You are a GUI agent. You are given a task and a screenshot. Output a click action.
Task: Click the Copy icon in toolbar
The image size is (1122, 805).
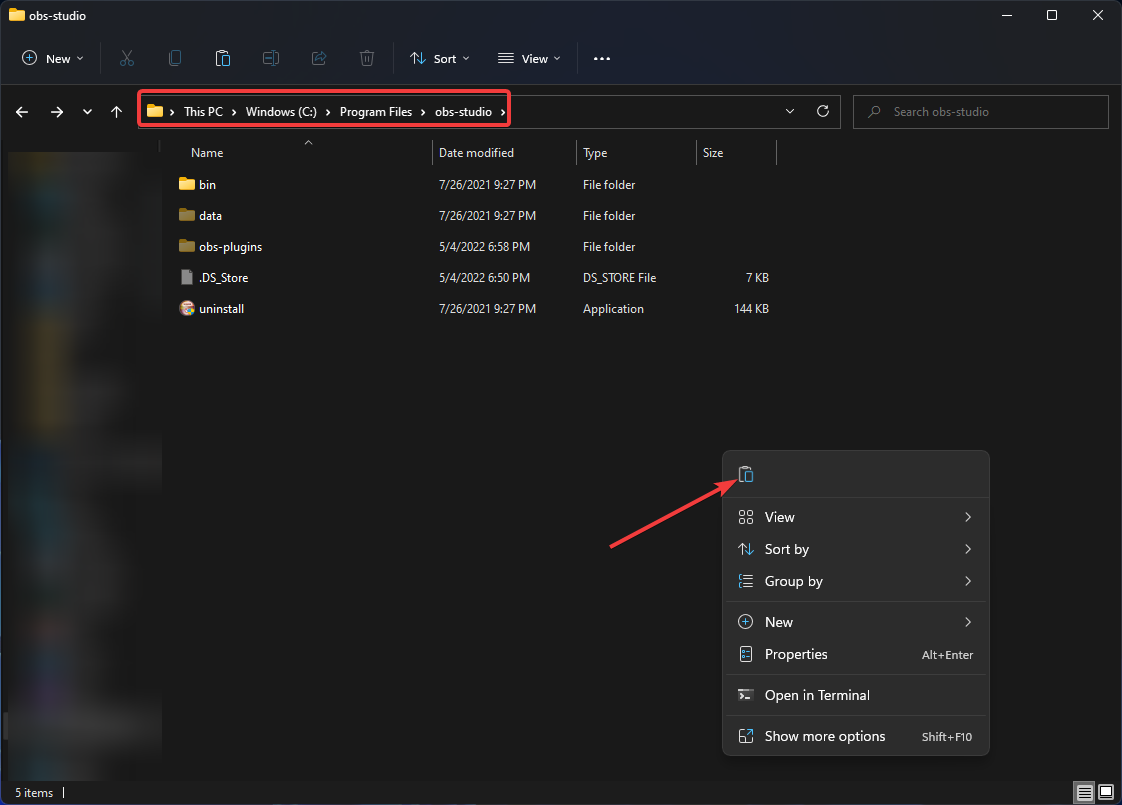point(175,59)
